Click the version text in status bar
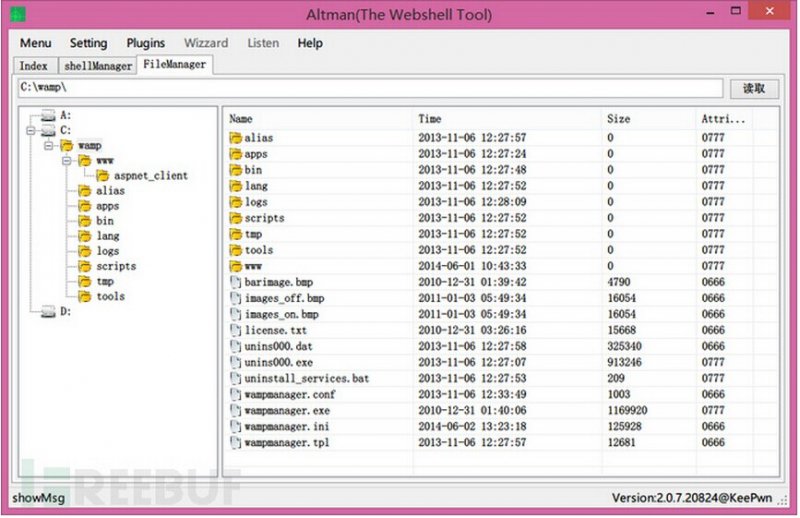 pyautogui.click(x=692, y=499)
